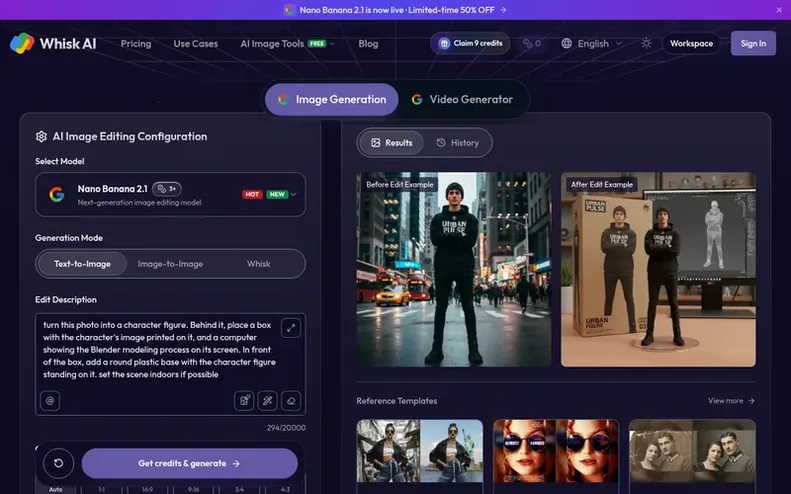
Task: Open the After Edit Example image
Action: pyautogui.click(x=658, y=269)
